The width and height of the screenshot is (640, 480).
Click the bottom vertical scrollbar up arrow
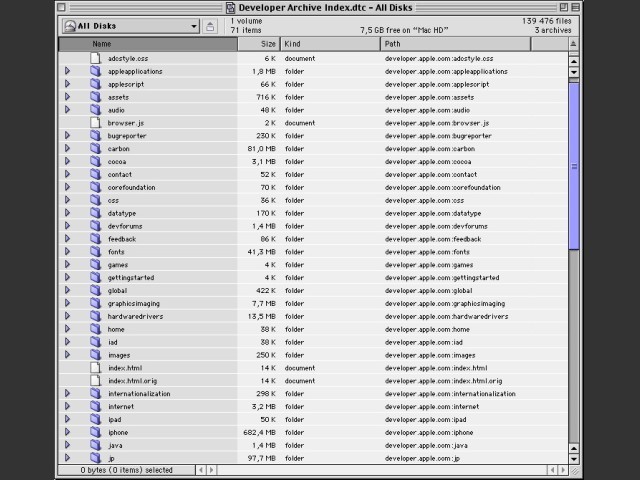coord(574,449)
